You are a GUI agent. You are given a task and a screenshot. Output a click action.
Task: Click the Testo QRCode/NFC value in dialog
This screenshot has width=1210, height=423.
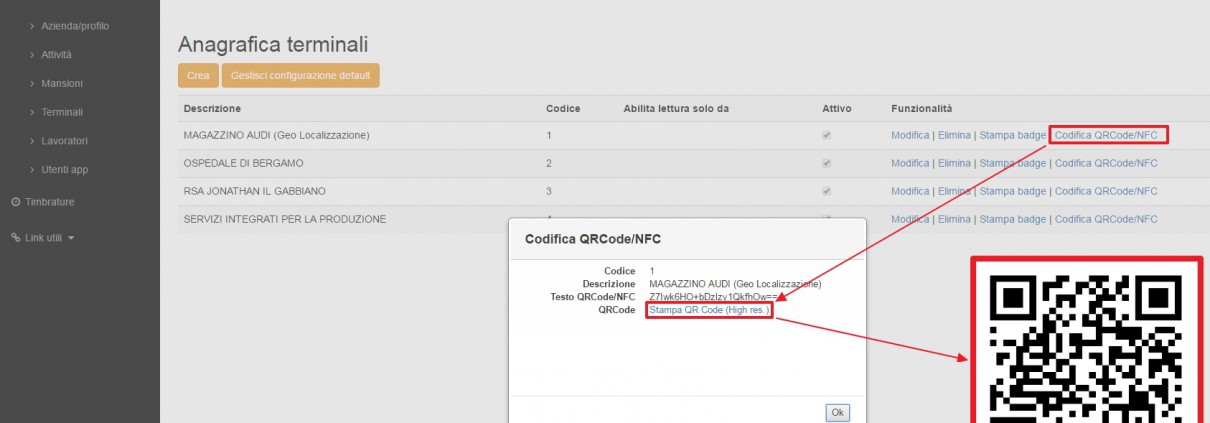(711, 297)
